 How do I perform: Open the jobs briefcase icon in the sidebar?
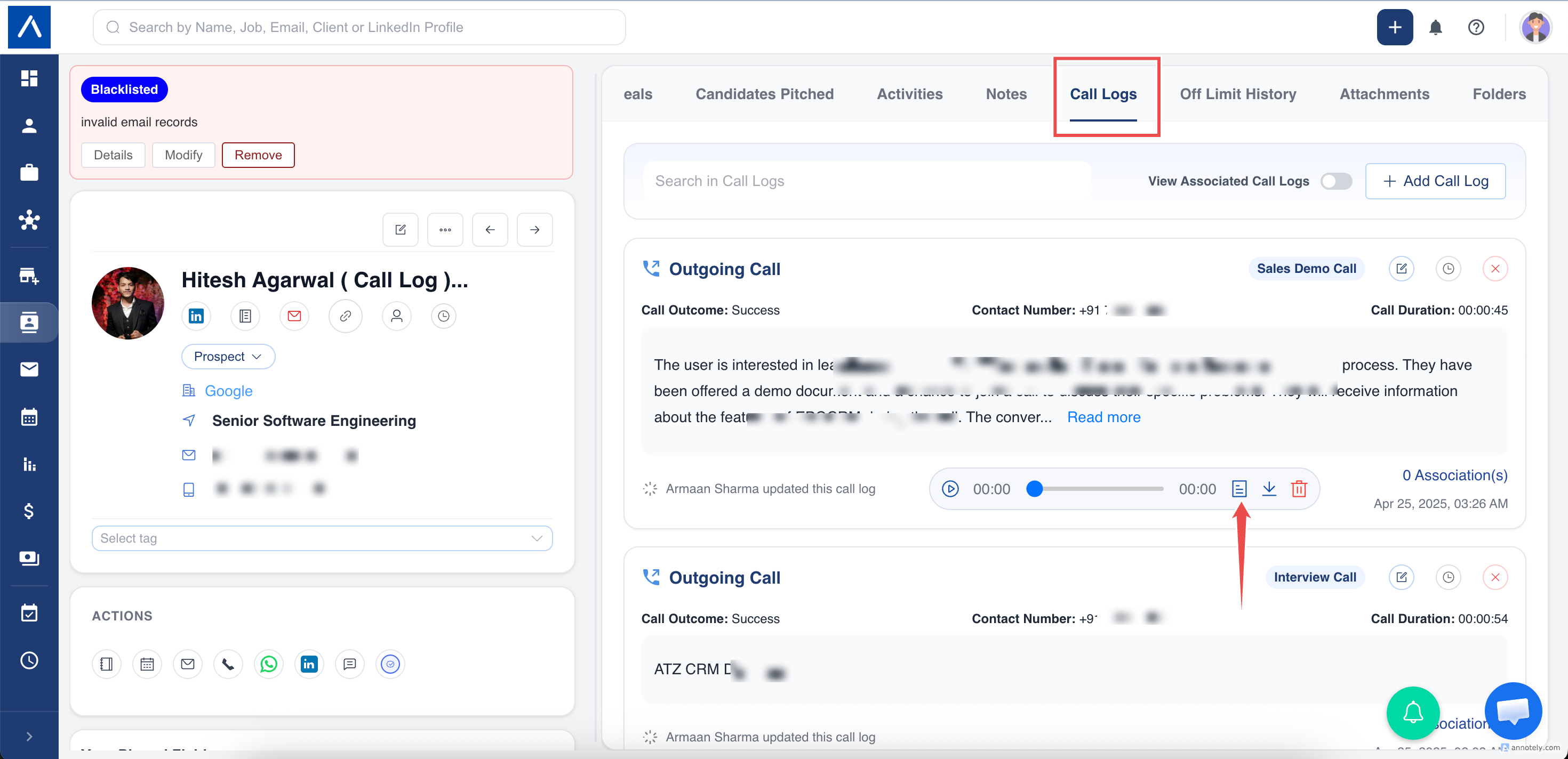point(29,173)
